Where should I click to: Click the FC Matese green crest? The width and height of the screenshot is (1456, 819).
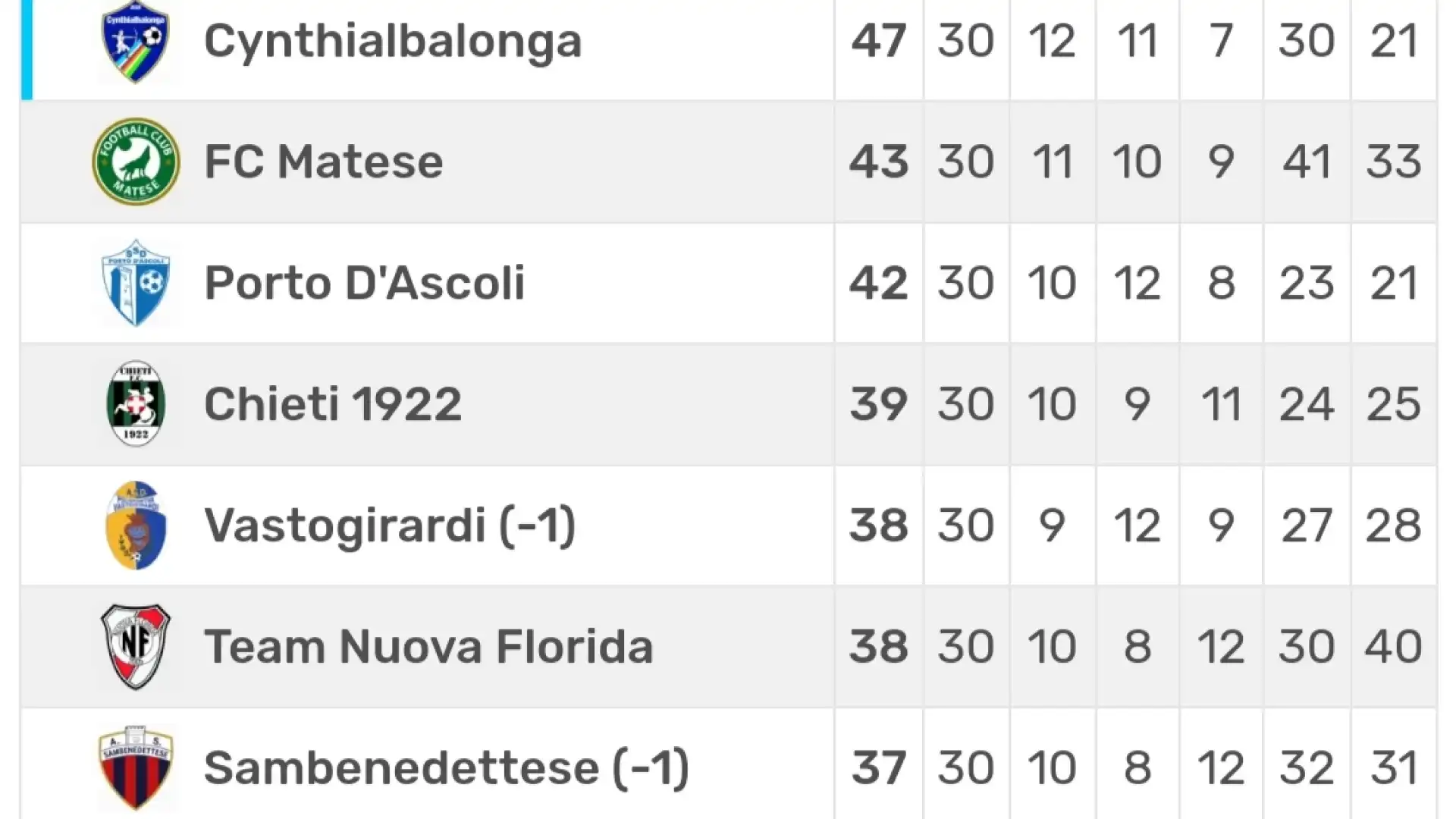(136, 162)
